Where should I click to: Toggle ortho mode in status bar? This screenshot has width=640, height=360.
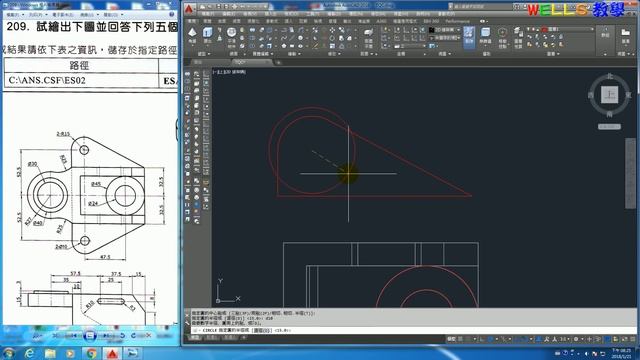pyautogui.click(x=483, y=339)
